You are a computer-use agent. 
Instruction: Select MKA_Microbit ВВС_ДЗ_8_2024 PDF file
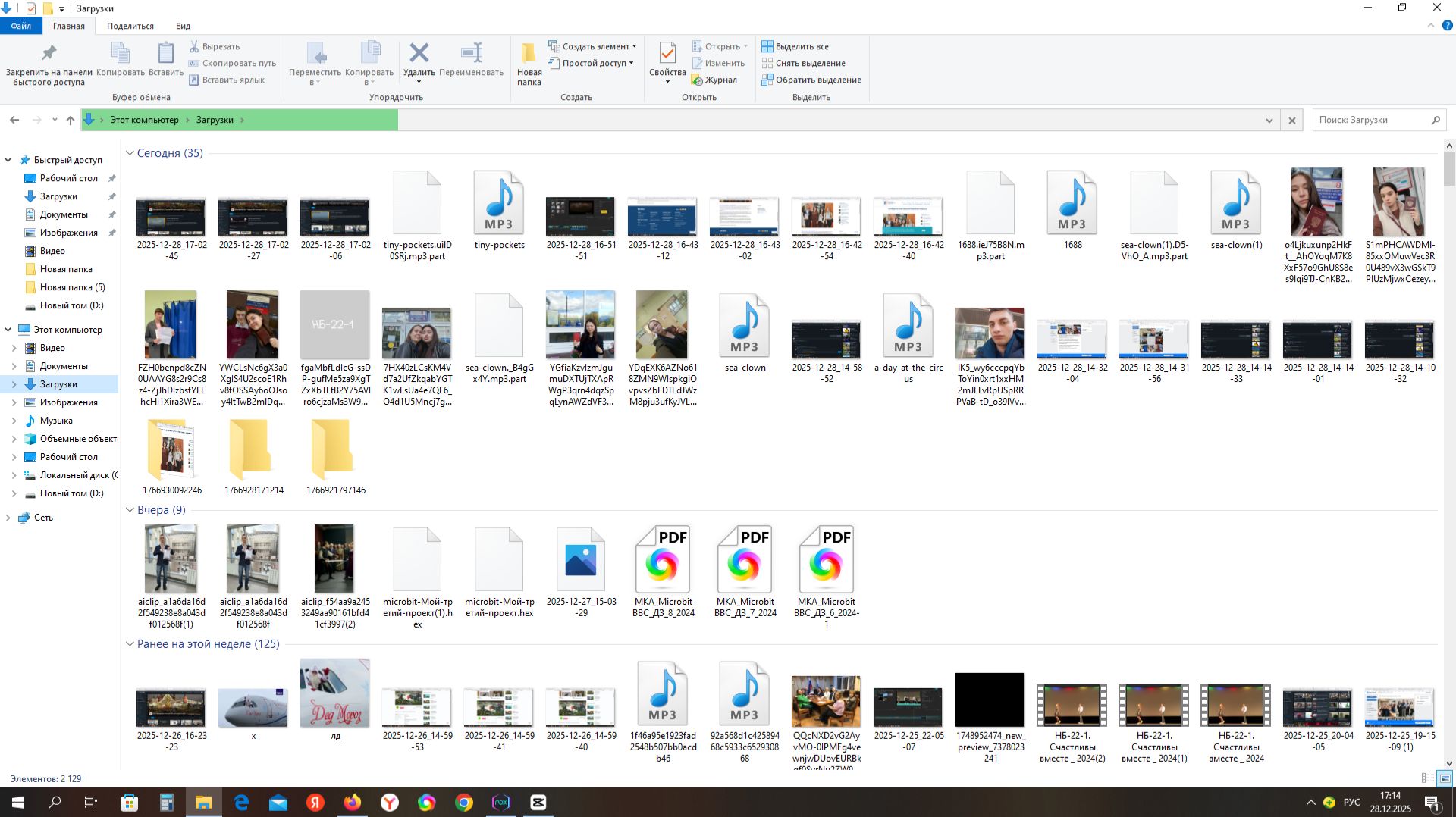tap(664, 571)
